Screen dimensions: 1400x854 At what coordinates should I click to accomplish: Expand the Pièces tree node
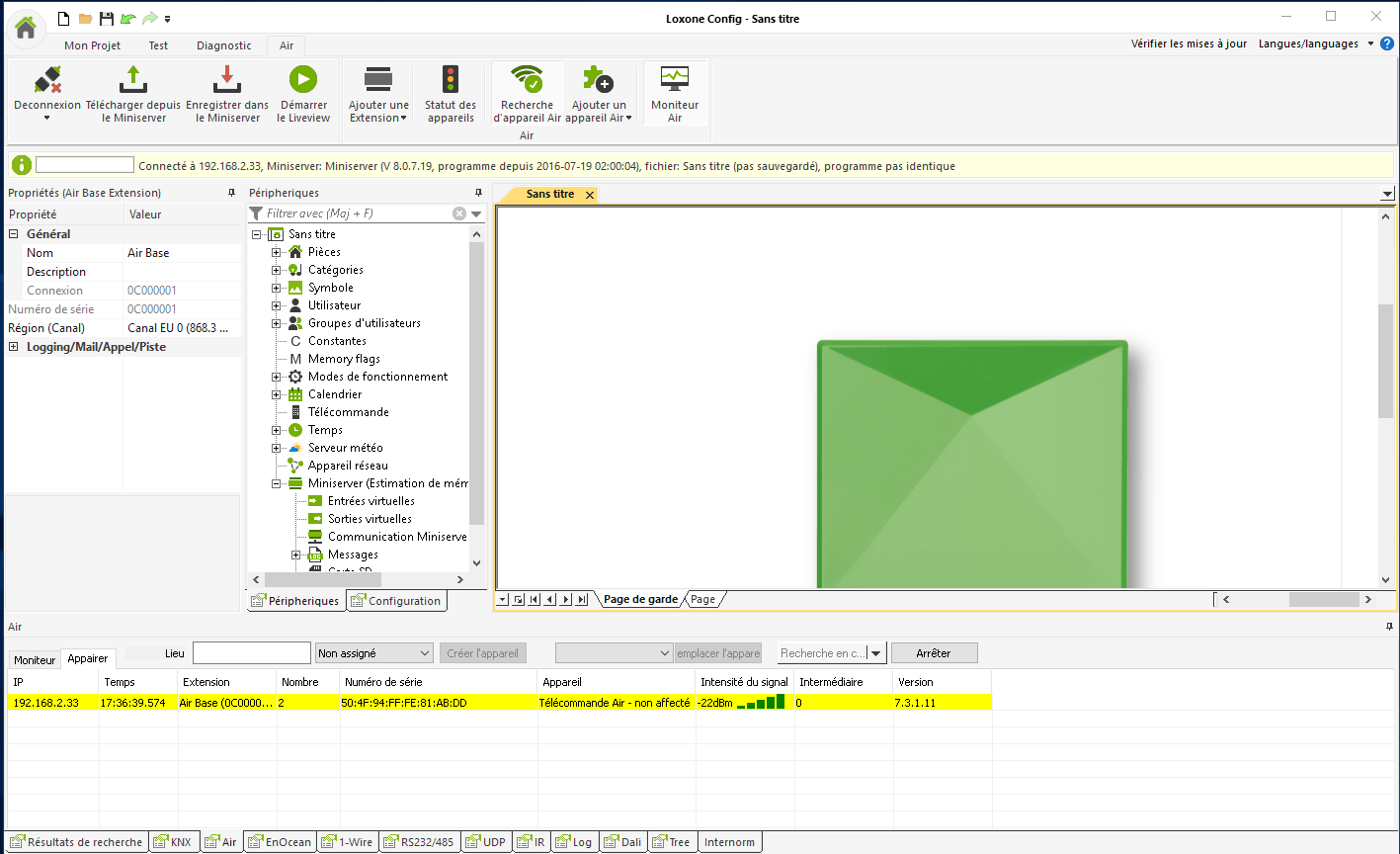pyautogui.click(x=277, y=252)
